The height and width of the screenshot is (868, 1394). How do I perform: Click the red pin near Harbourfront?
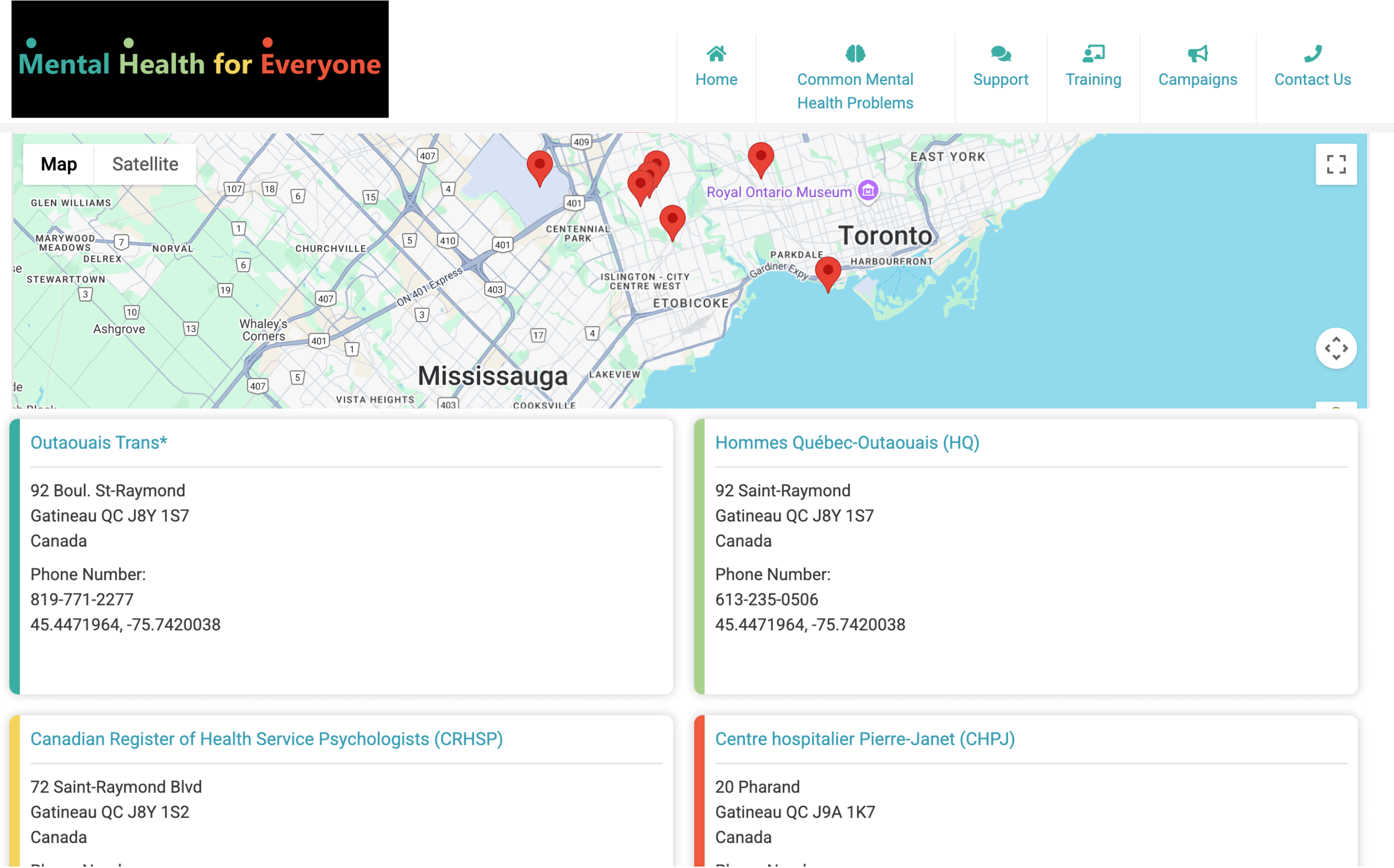point(827,272)
